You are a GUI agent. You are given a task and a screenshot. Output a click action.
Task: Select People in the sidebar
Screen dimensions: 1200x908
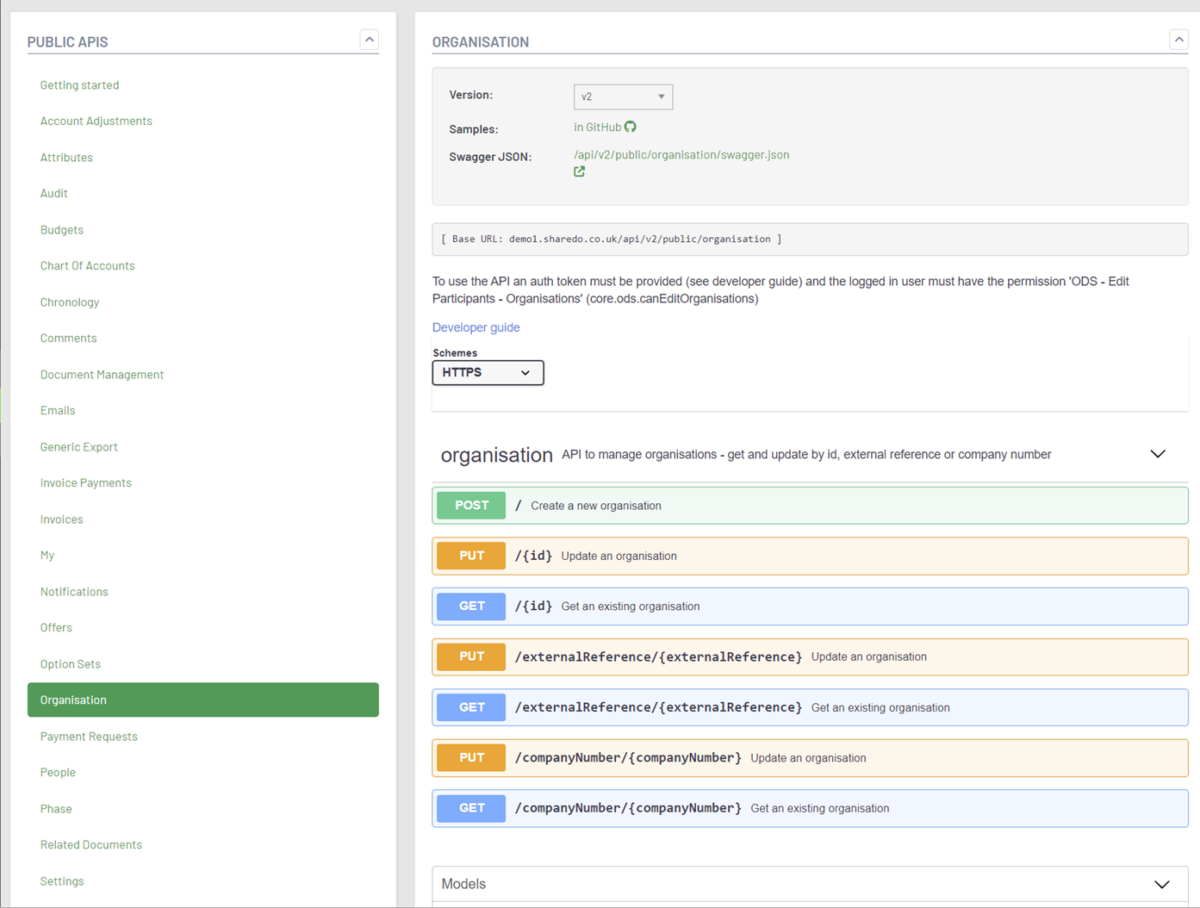point(57,772)
